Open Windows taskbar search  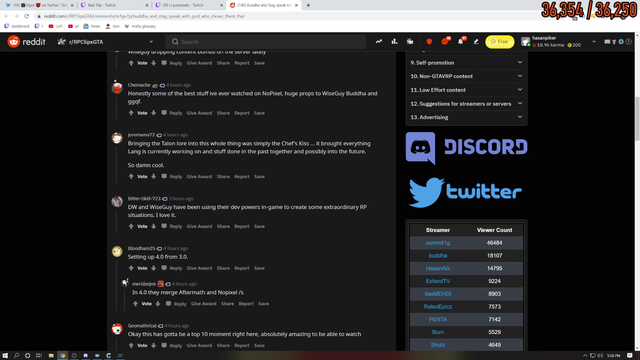(16, 356)
